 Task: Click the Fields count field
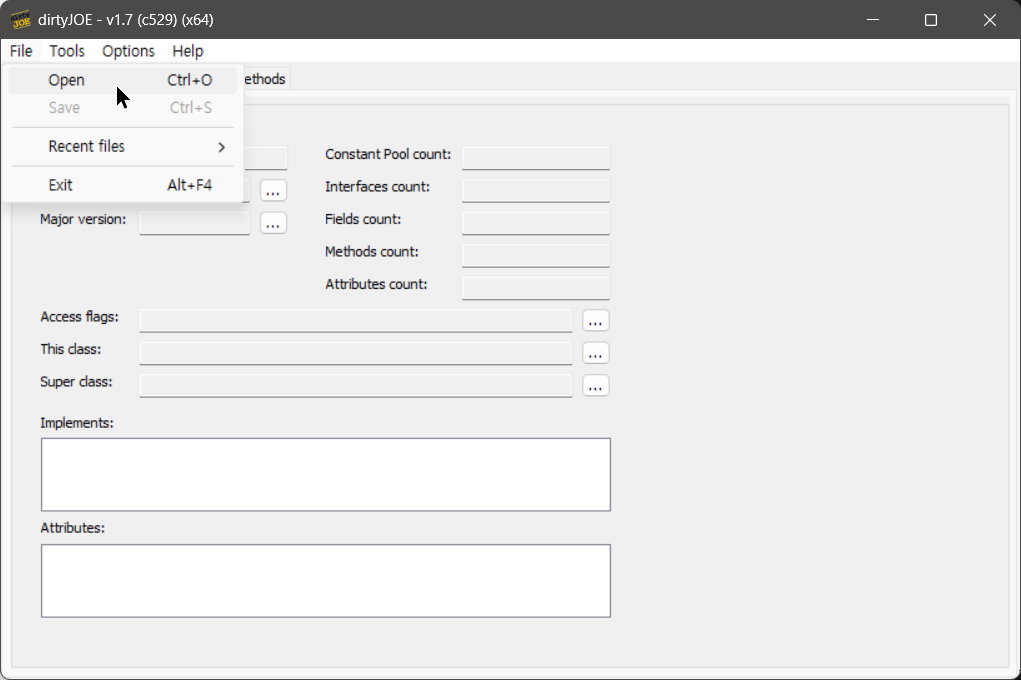[x=536, y=223]
